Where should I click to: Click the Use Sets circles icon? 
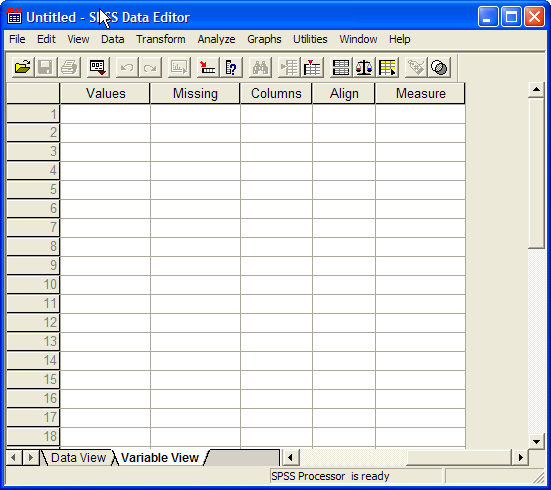point(439,67)
